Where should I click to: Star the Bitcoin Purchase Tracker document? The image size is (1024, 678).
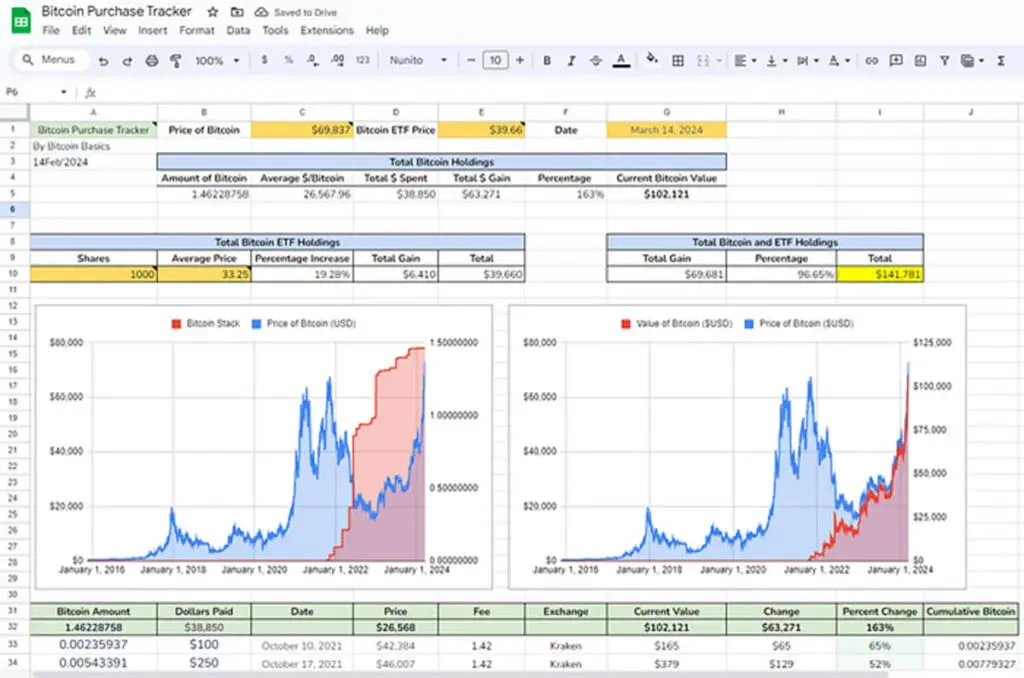click(213, 12)
